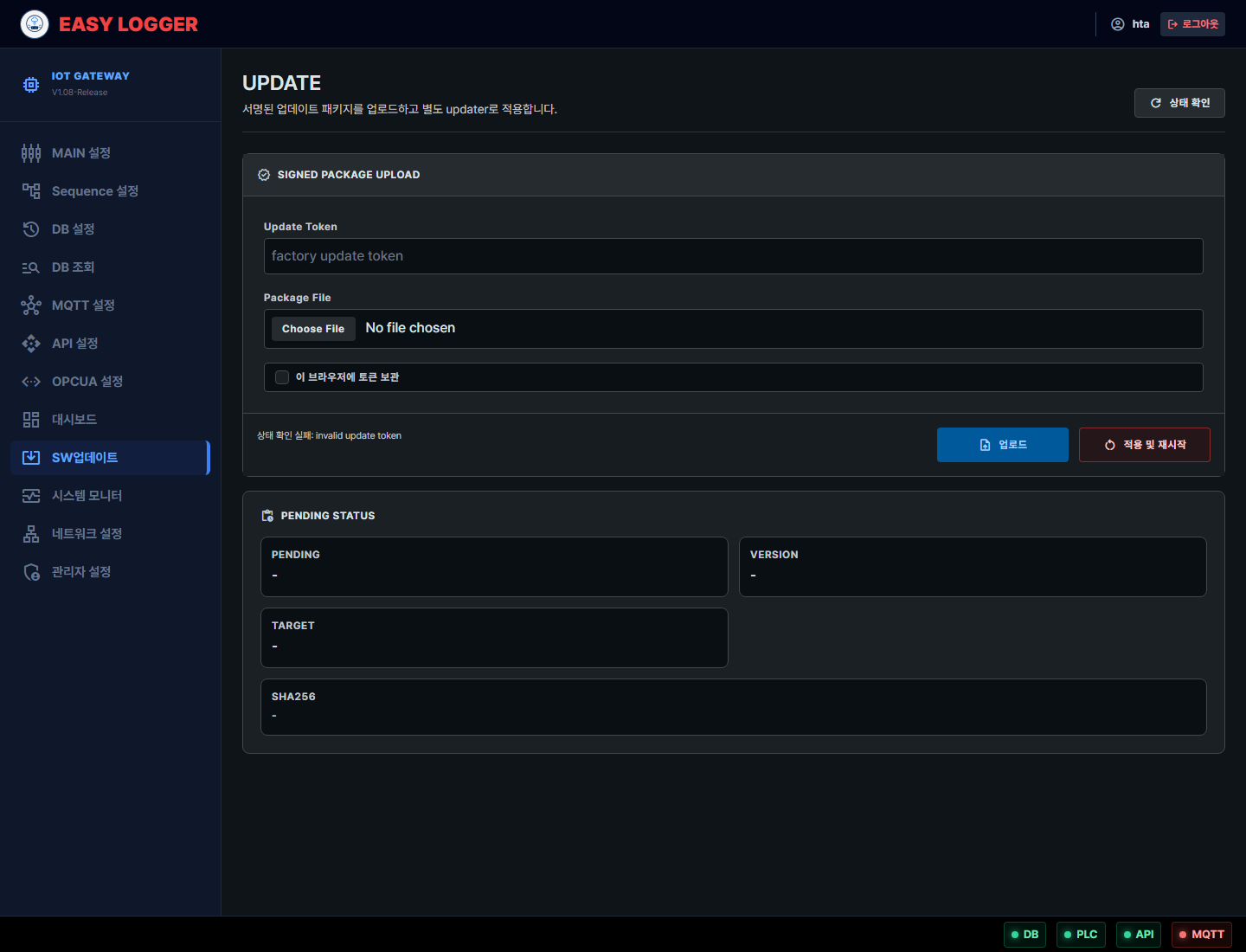
Task: Click the 상태 확인 refresh button
Action: 1179,103
